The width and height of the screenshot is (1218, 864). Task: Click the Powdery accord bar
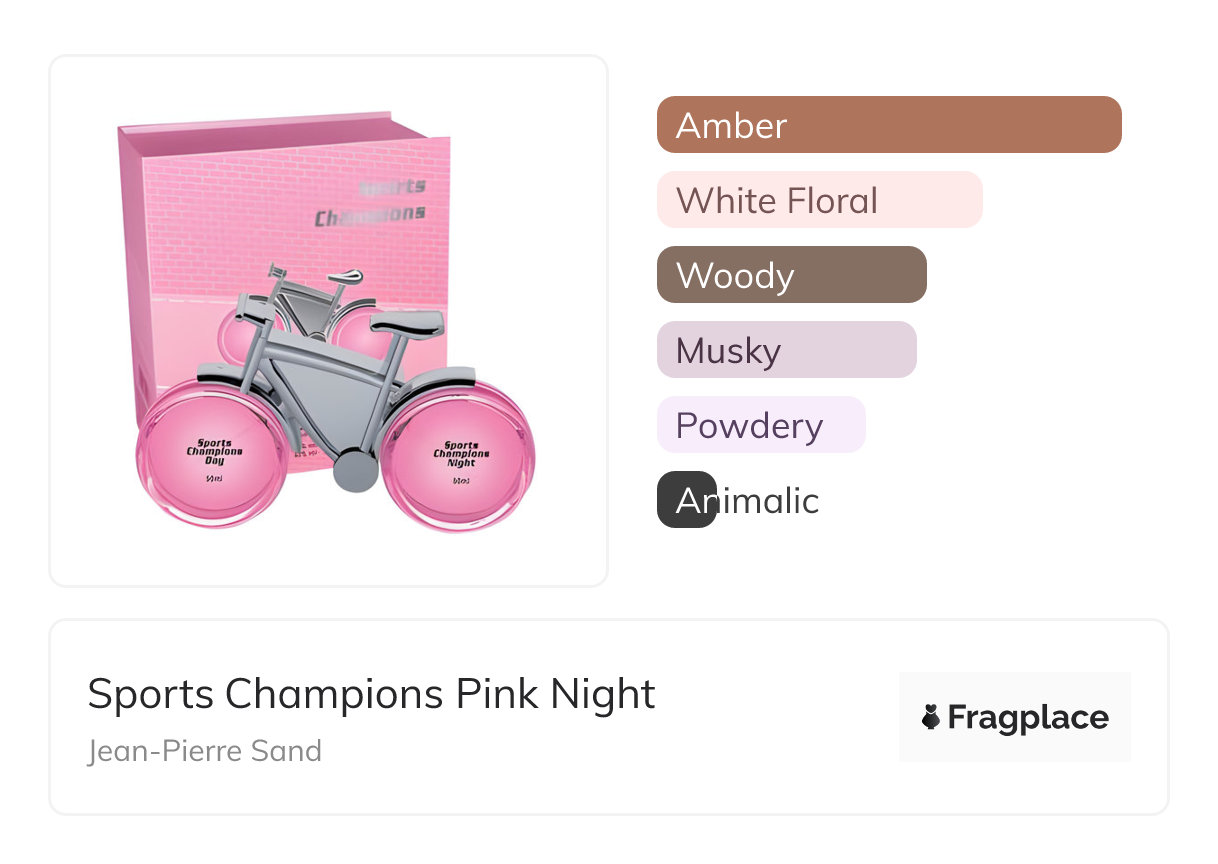(x=760, y=425)
